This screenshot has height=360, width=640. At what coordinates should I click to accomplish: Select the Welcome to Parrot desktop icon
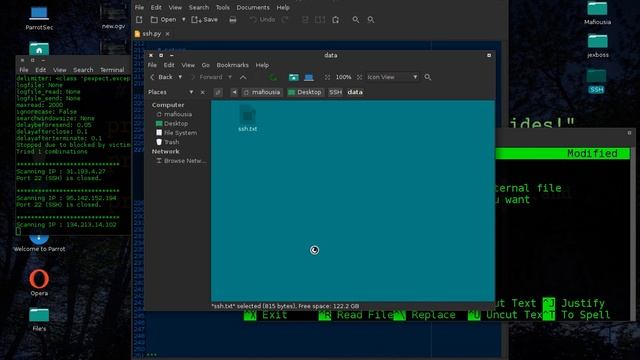pyautogui.click(x=39, y=243)
